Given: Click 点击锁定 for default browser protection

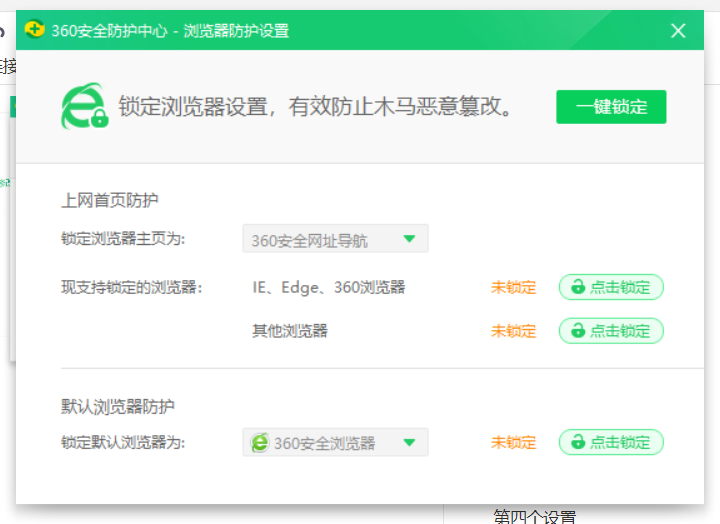Looking at the screenshot, I should click(x=611, y=442).
